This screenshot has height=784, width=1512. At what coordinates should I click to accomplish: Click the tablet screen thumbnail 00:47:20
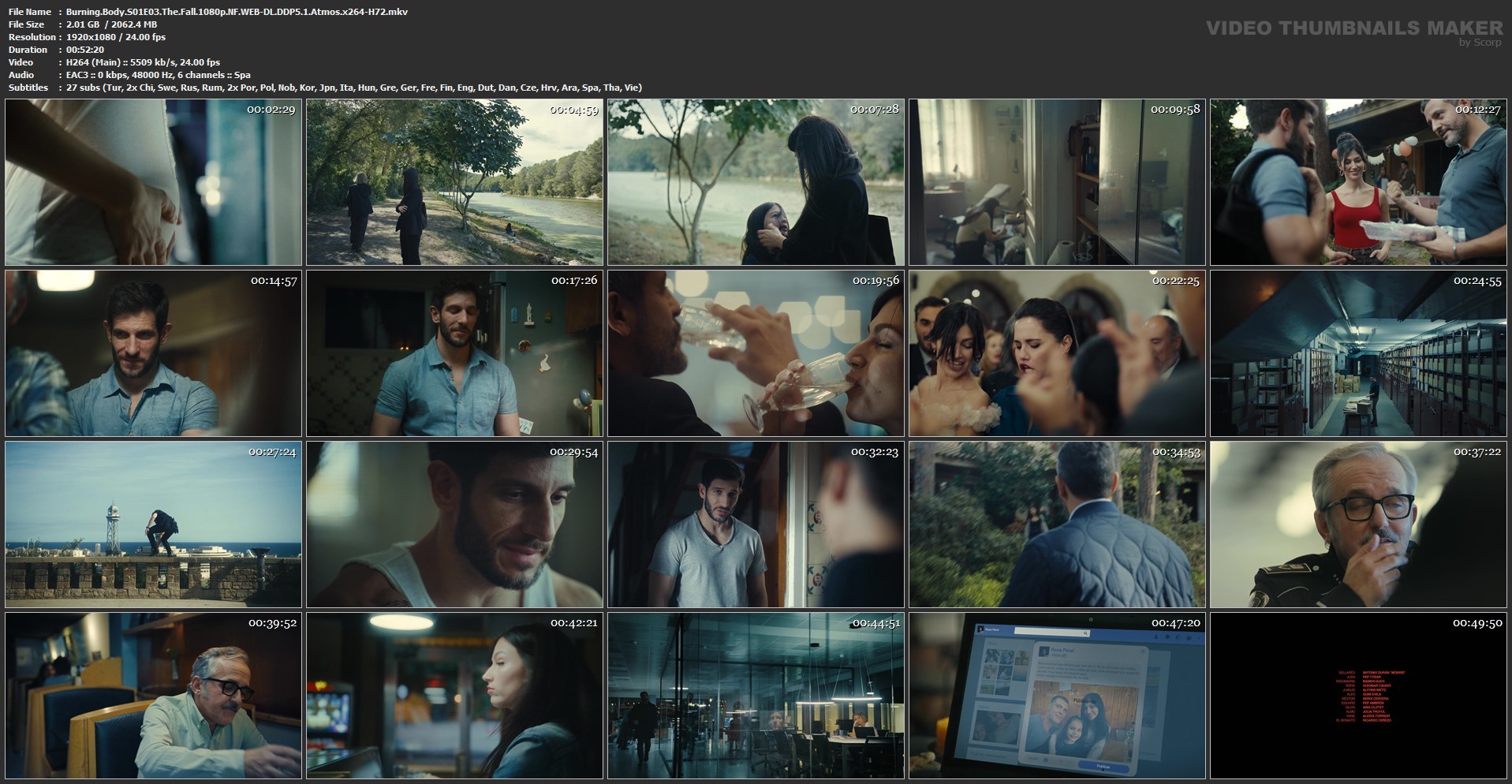(1057, 696)
